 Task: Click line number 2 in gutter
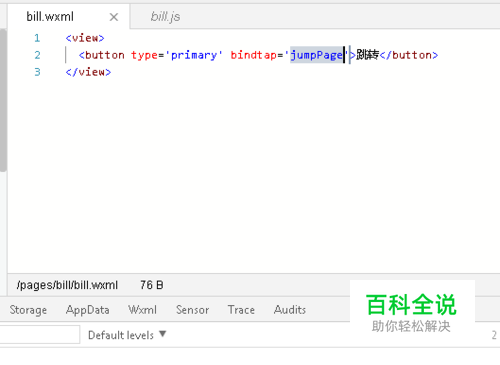pyautogui.click(x=37, y=55)
